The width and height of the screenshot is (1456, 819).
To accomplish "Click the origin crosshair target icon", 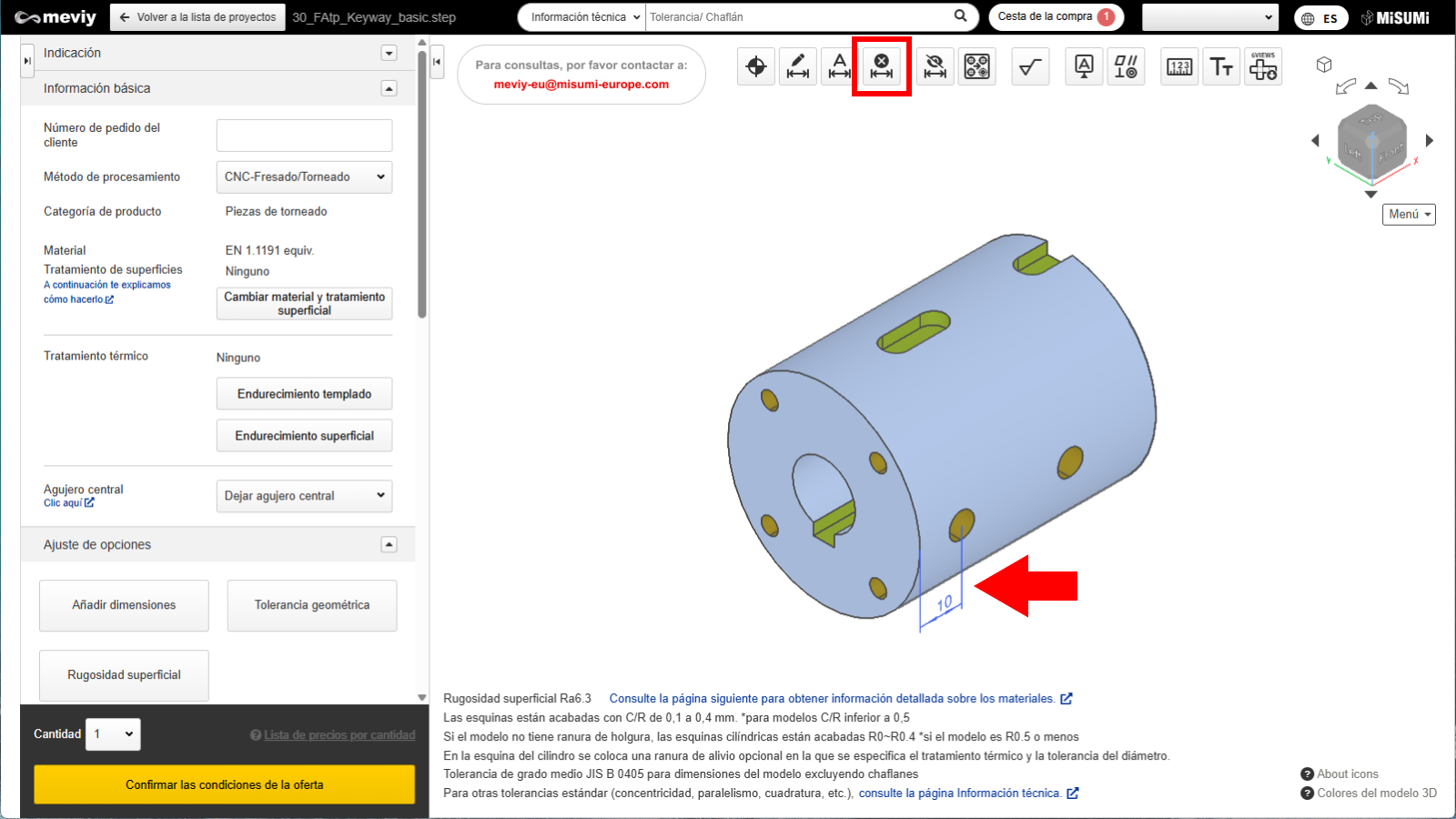I will [756, 66].
